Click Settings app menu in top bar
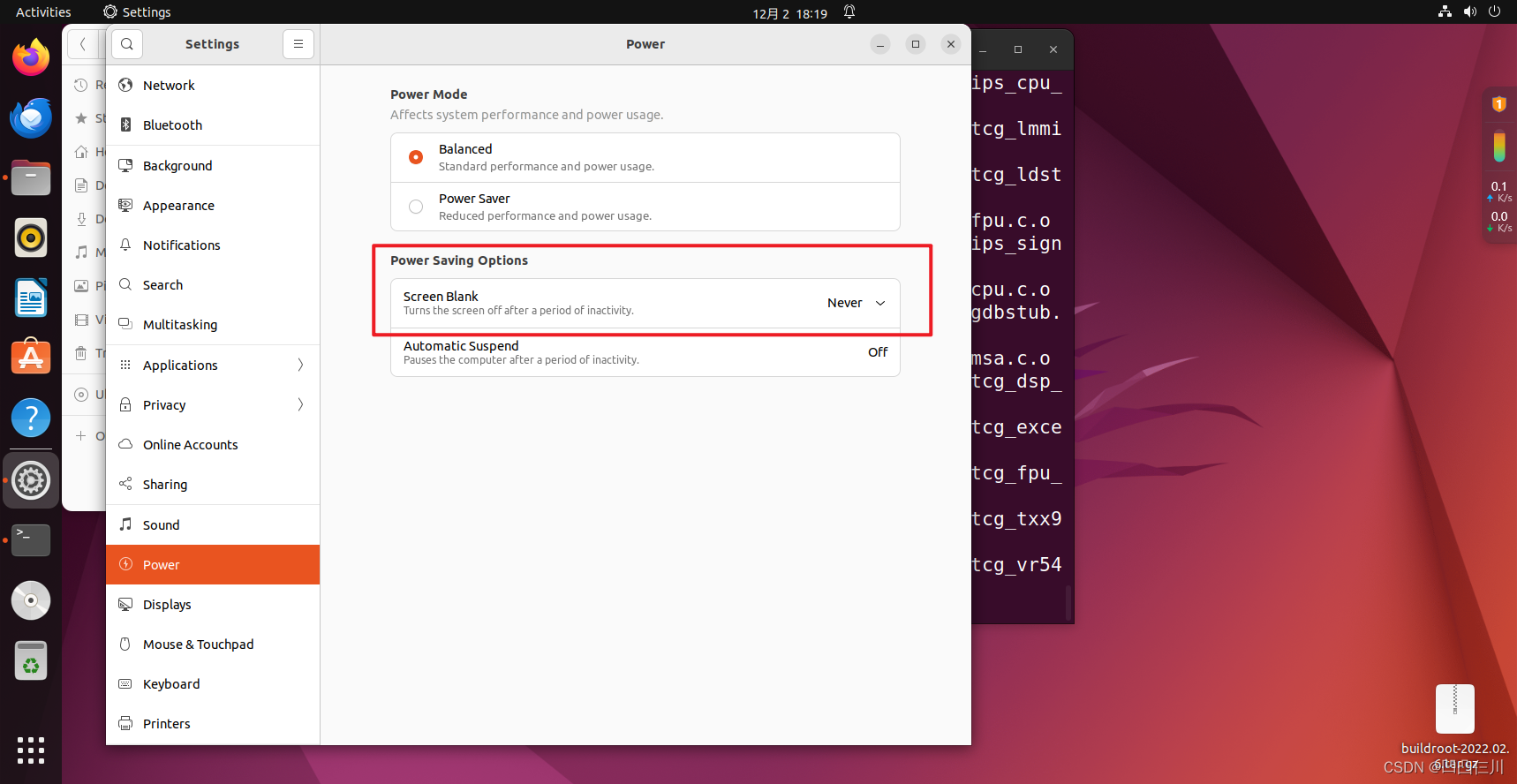The width and height of the screenshot is (1517, 784). (x=137, y=12)
